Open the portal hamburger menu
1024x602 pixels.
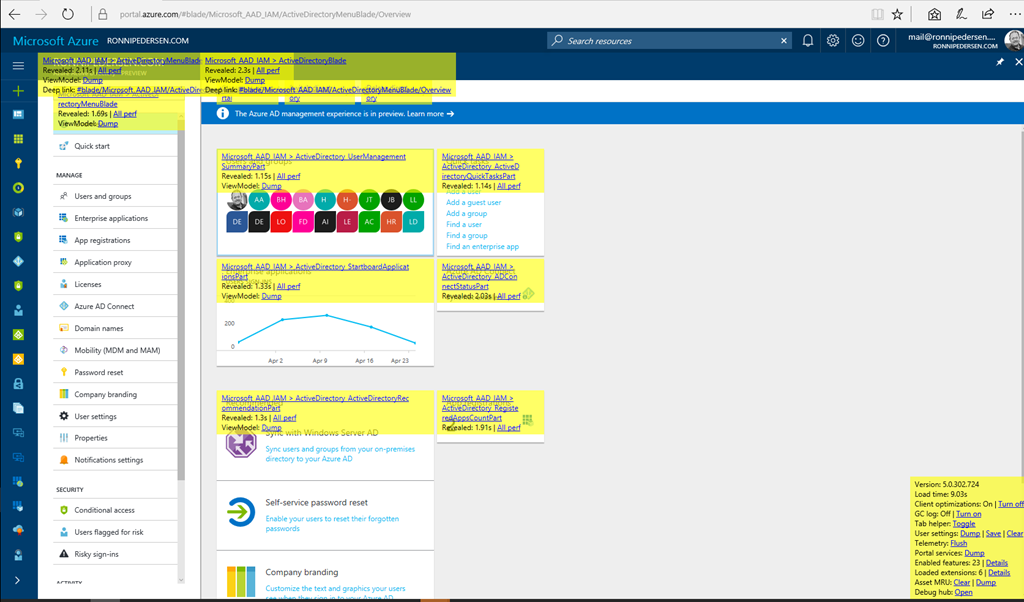(18, 66)
